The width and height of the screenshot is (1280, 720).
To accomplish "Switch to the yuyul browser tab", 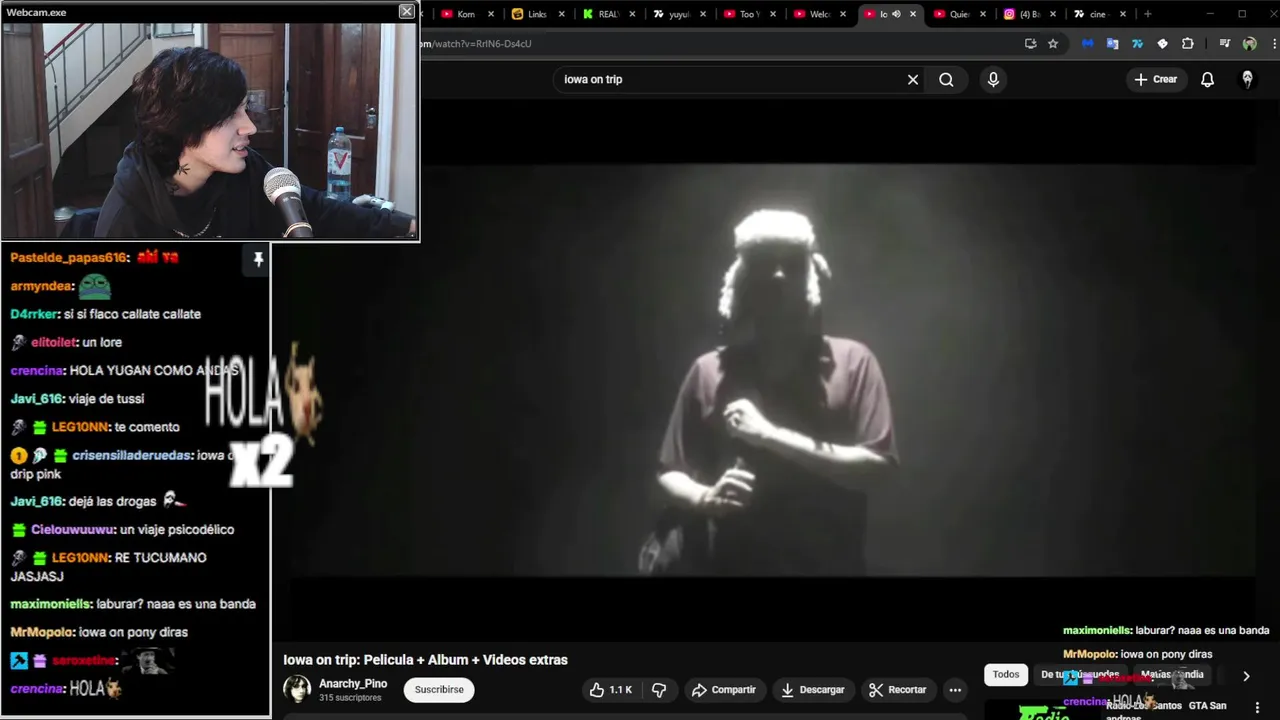I will click(x=679, y=14).
